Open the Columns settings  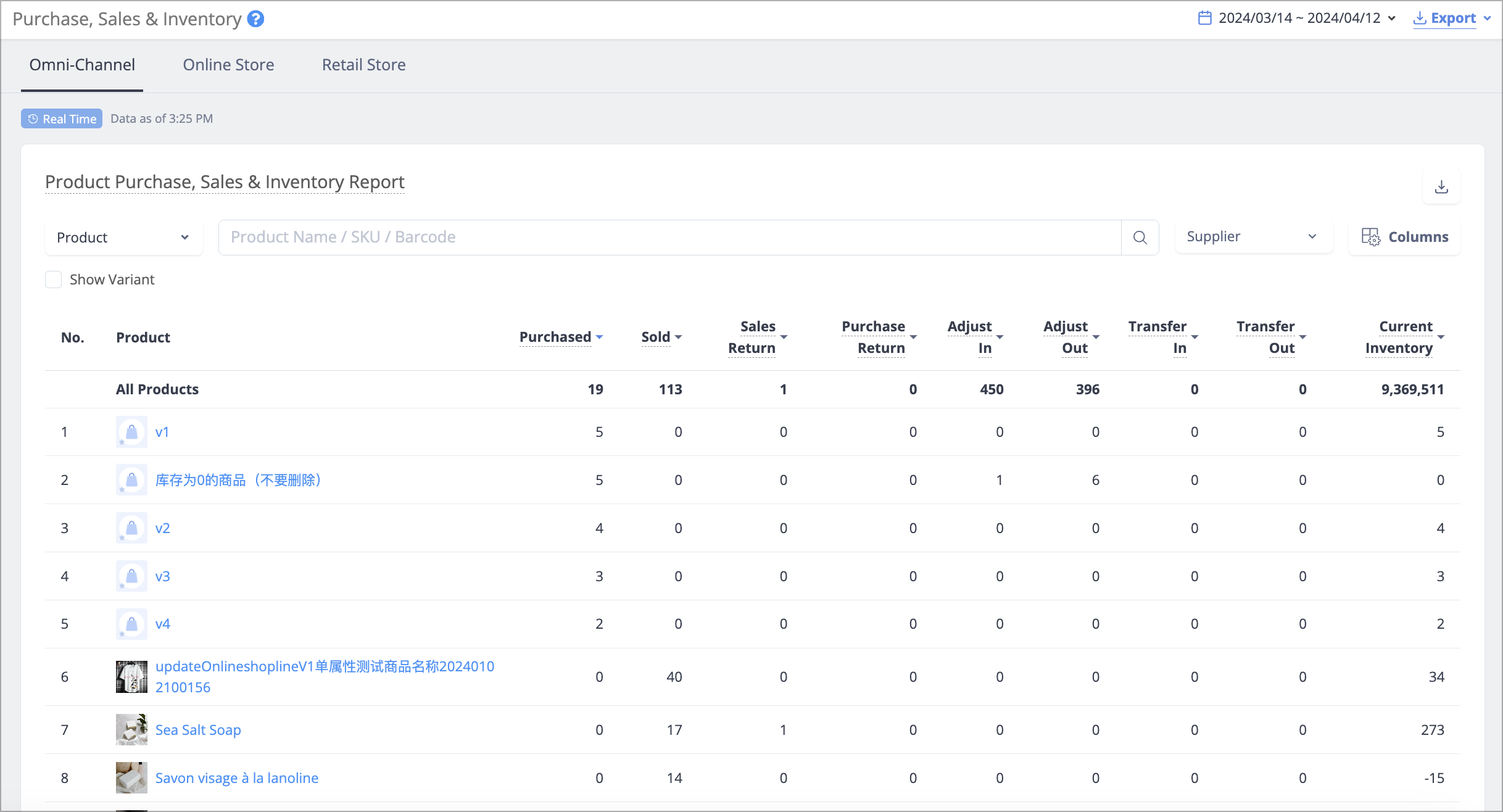click(x=1404, y=237)
